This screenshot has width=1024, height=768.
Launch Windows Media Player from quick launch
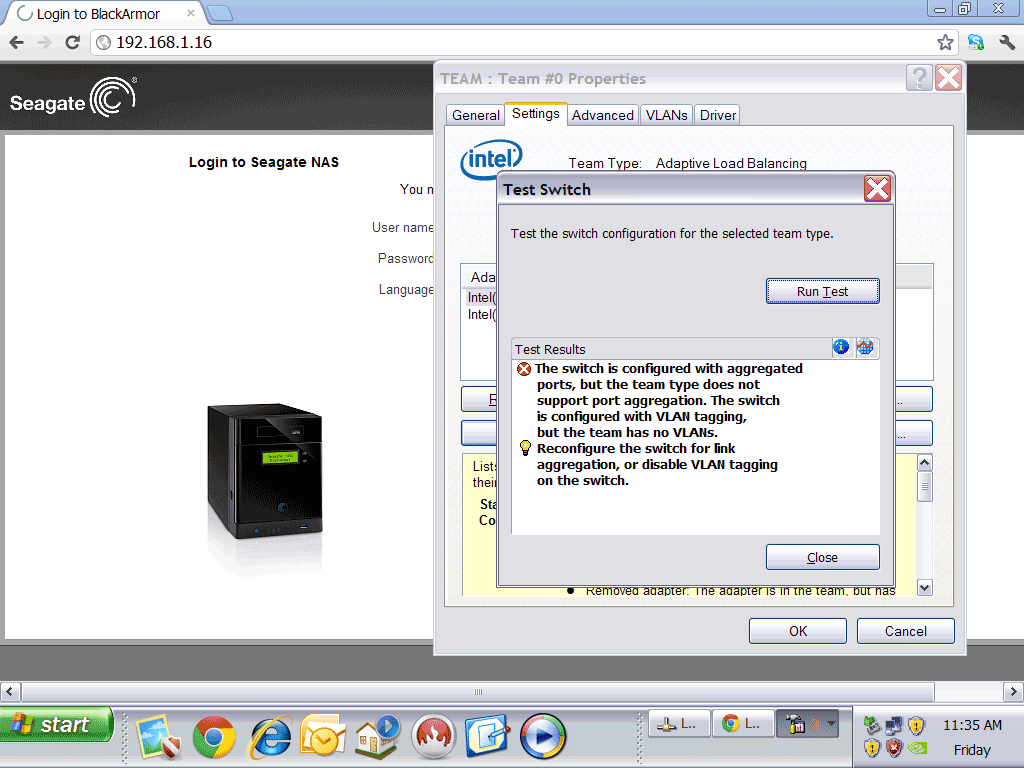[543, 737]
